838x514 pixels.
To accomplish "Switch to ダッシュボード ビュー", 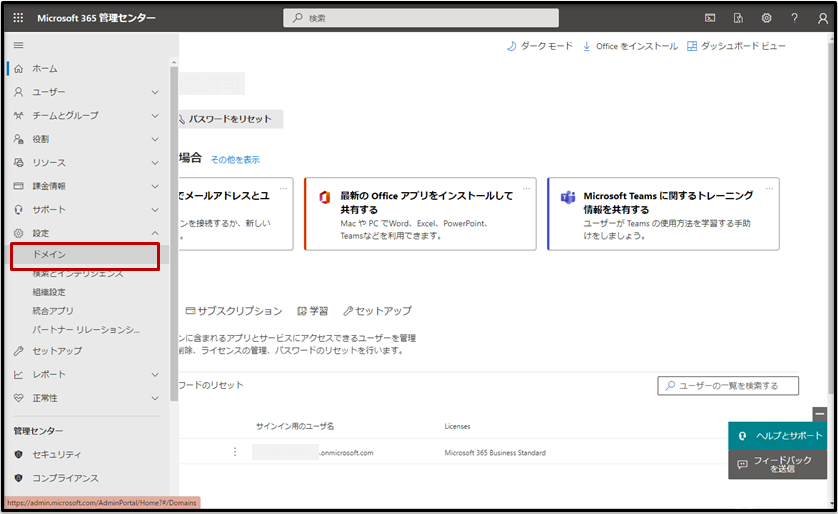I will (x=736, y=46).
